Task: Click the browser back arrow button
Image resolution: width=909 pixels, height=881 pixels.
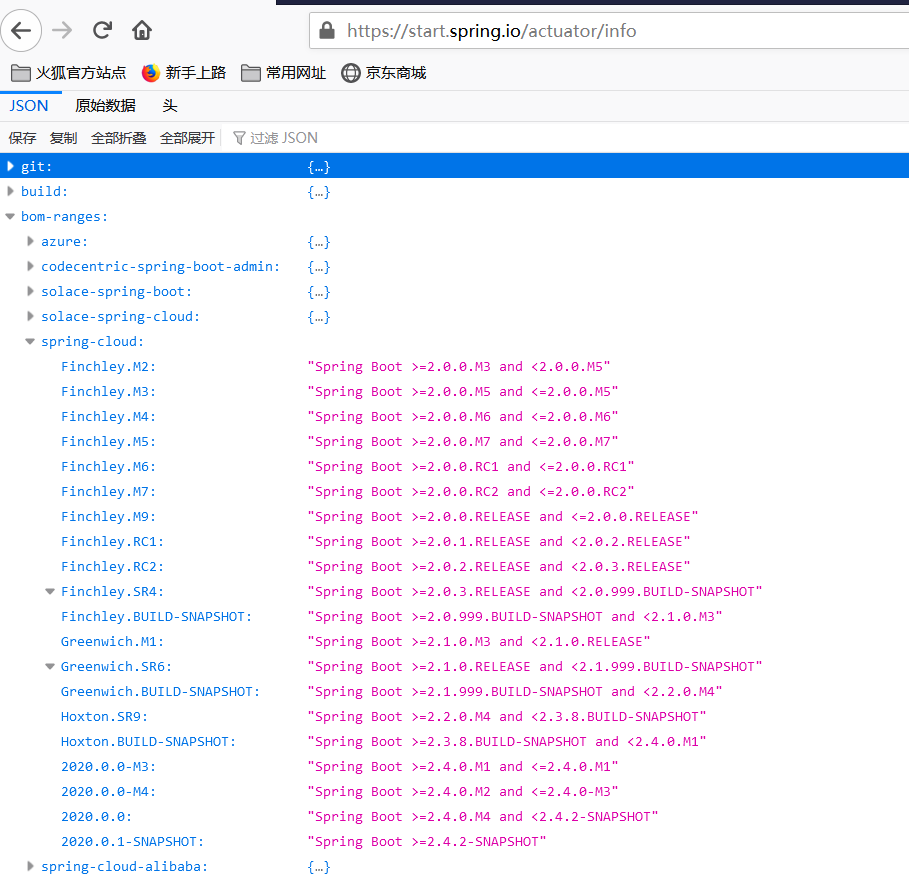Action: click(22, 30)
